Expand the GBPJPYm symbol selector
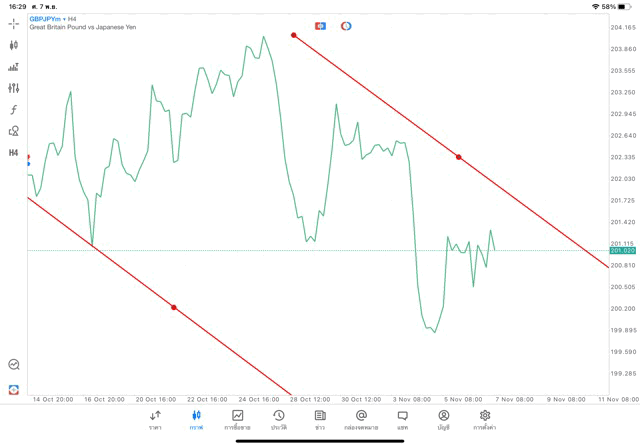 point(49,19)
